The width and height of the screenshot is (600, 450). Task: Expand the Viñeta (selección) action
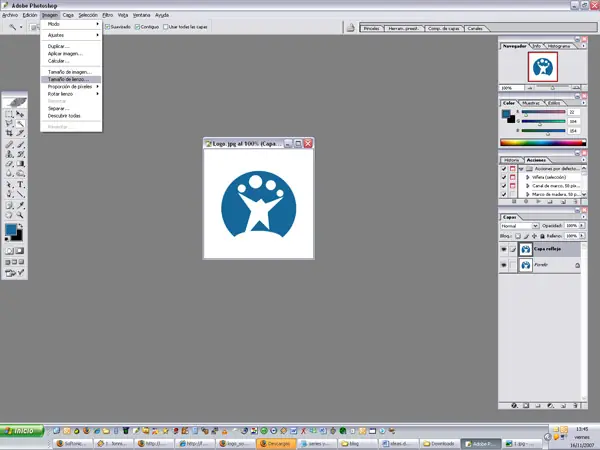[x=528, y=177]
